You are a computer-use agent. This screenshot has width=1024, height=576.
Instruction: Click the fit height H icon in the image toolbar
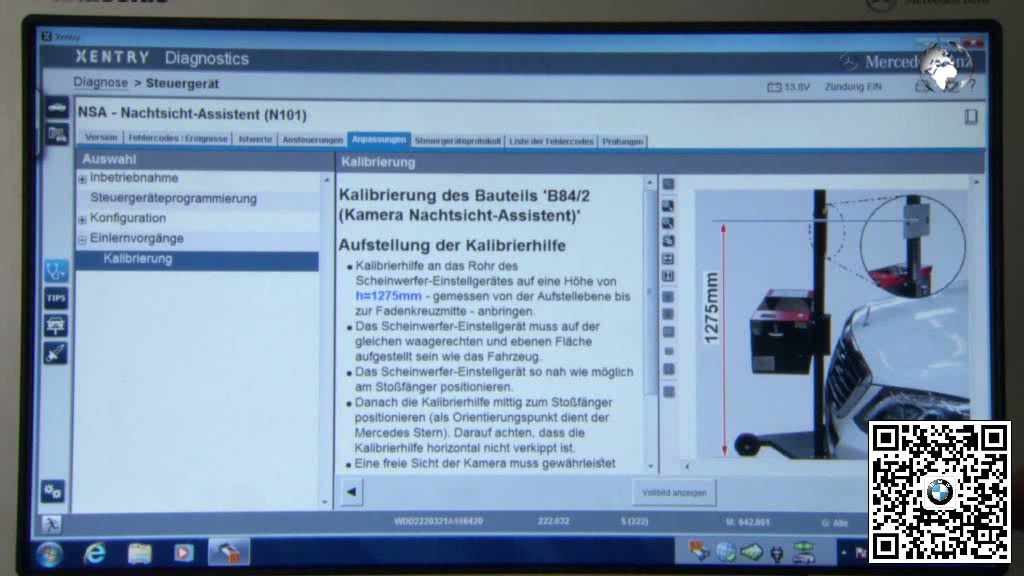pyautogui.click(x=668, y=276)
